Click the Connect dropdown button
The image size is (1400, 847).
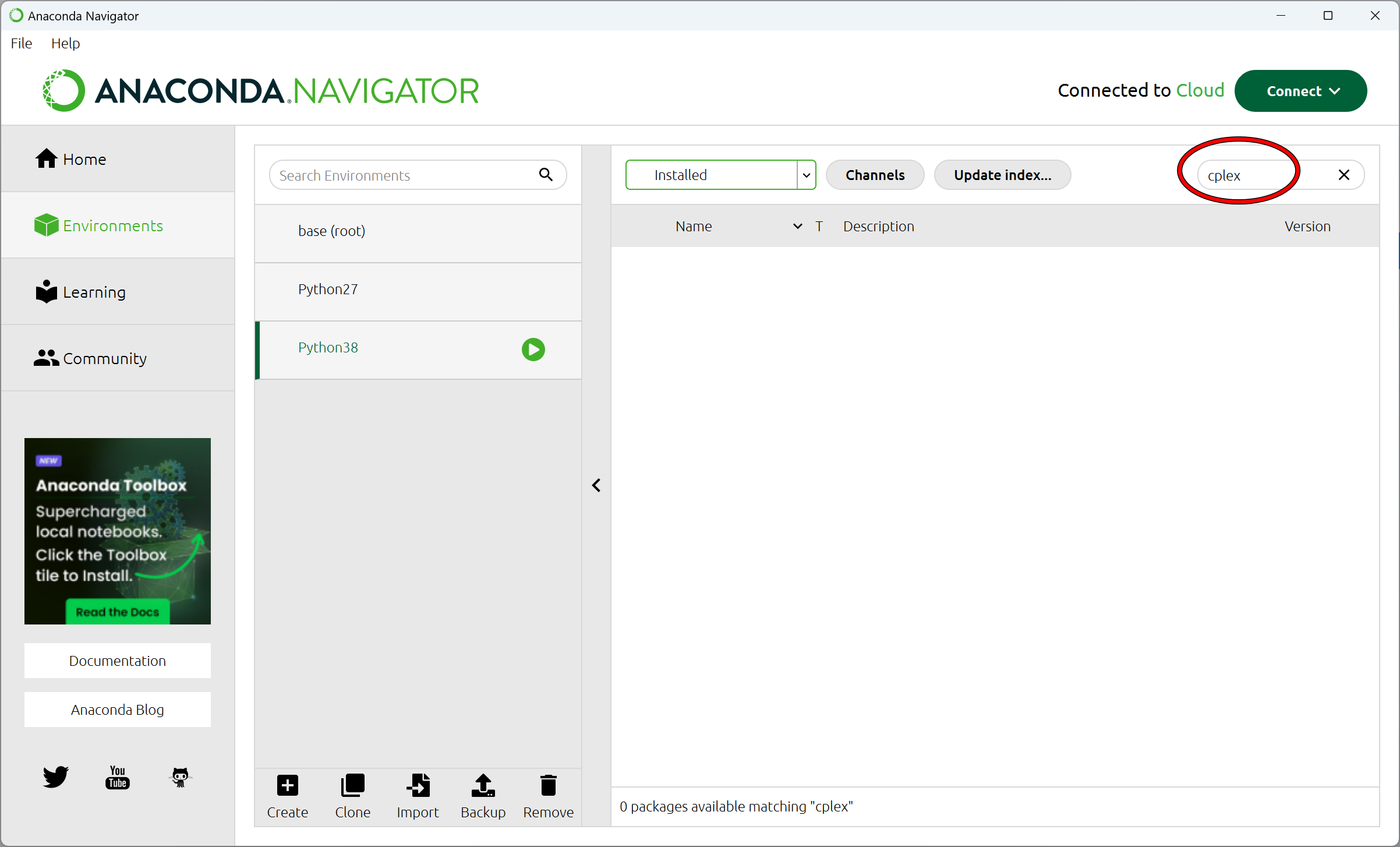(x=1300, y=91)
